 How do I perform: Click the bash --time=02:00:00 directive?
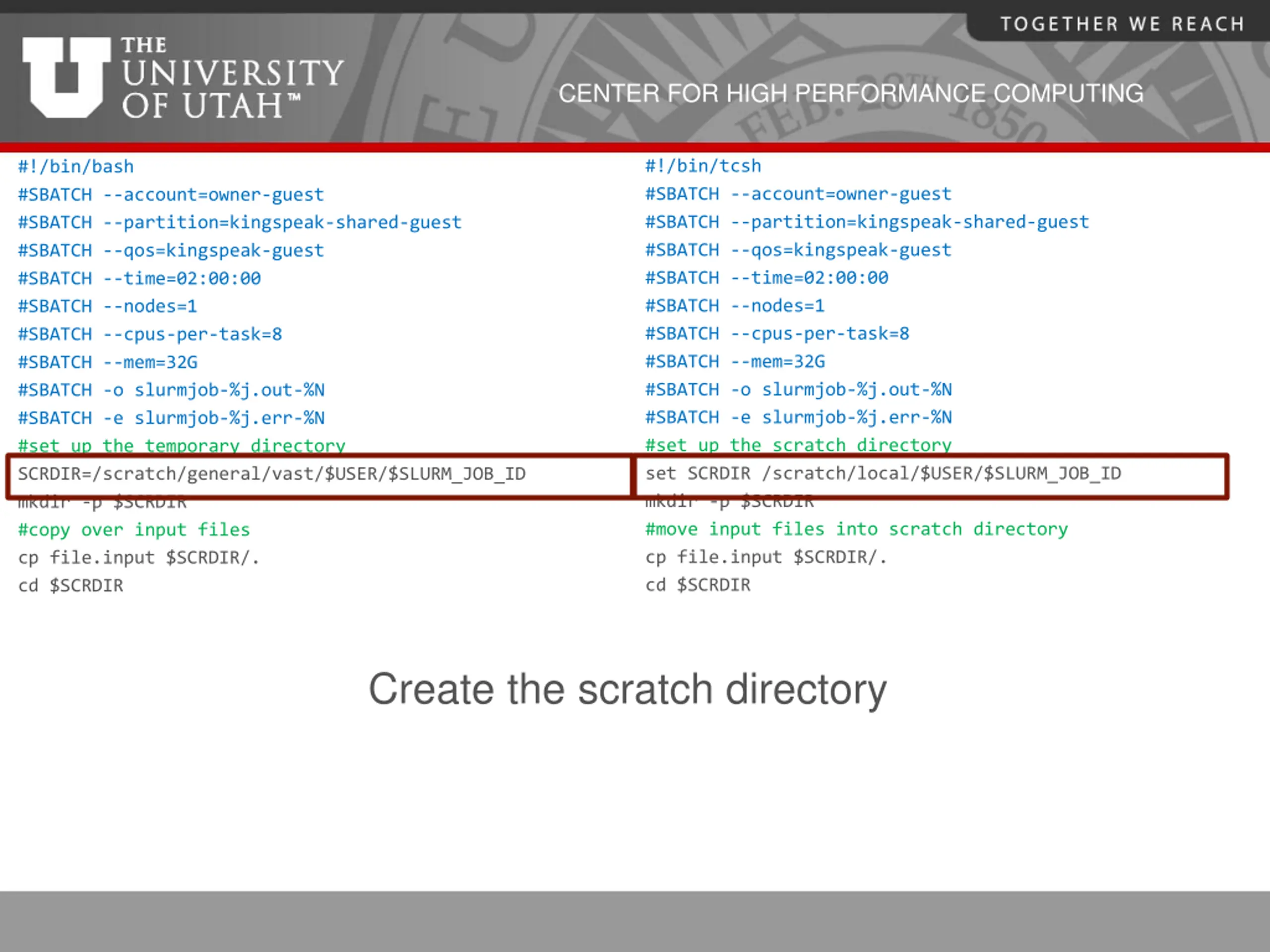pyautogui.click(x=139, y=278)
